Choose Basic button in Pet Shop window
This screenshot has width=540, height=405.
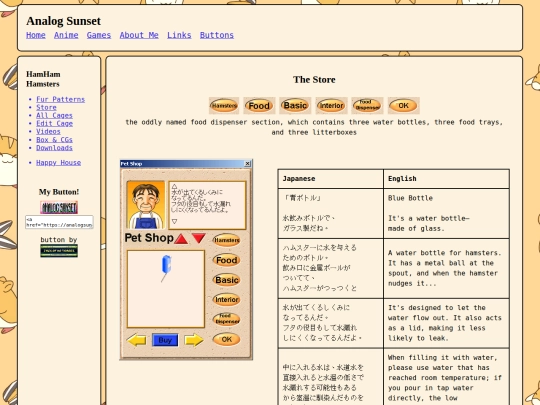[227, 280]
